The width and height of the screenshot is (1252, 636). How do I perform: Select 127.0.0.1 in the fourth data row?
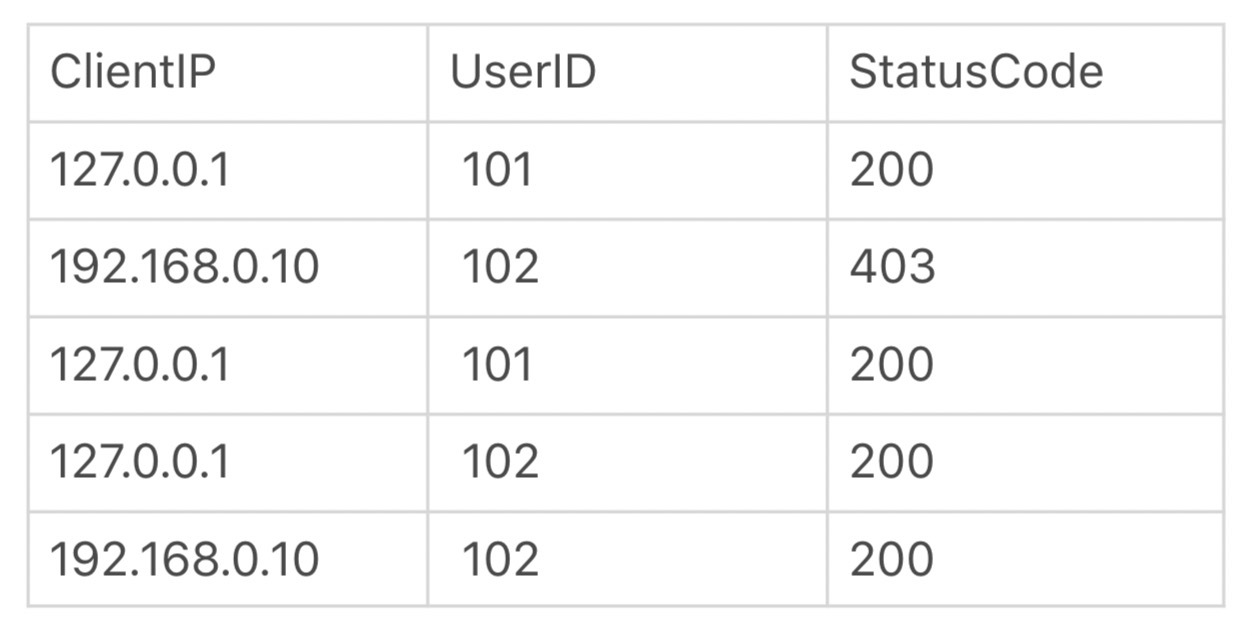(x=139, y=462)
